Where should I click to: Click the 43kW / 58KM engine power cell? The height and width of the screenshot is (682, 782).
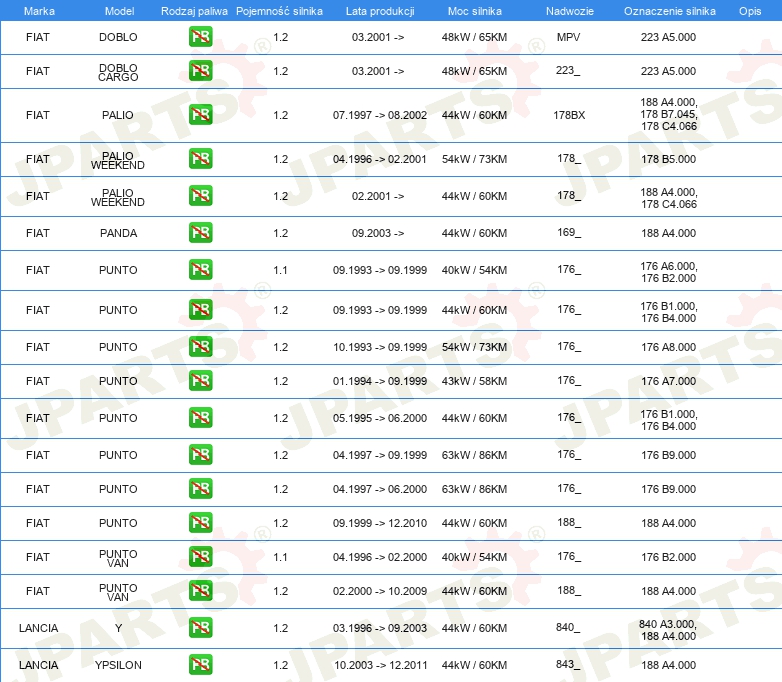click(474, 381)
